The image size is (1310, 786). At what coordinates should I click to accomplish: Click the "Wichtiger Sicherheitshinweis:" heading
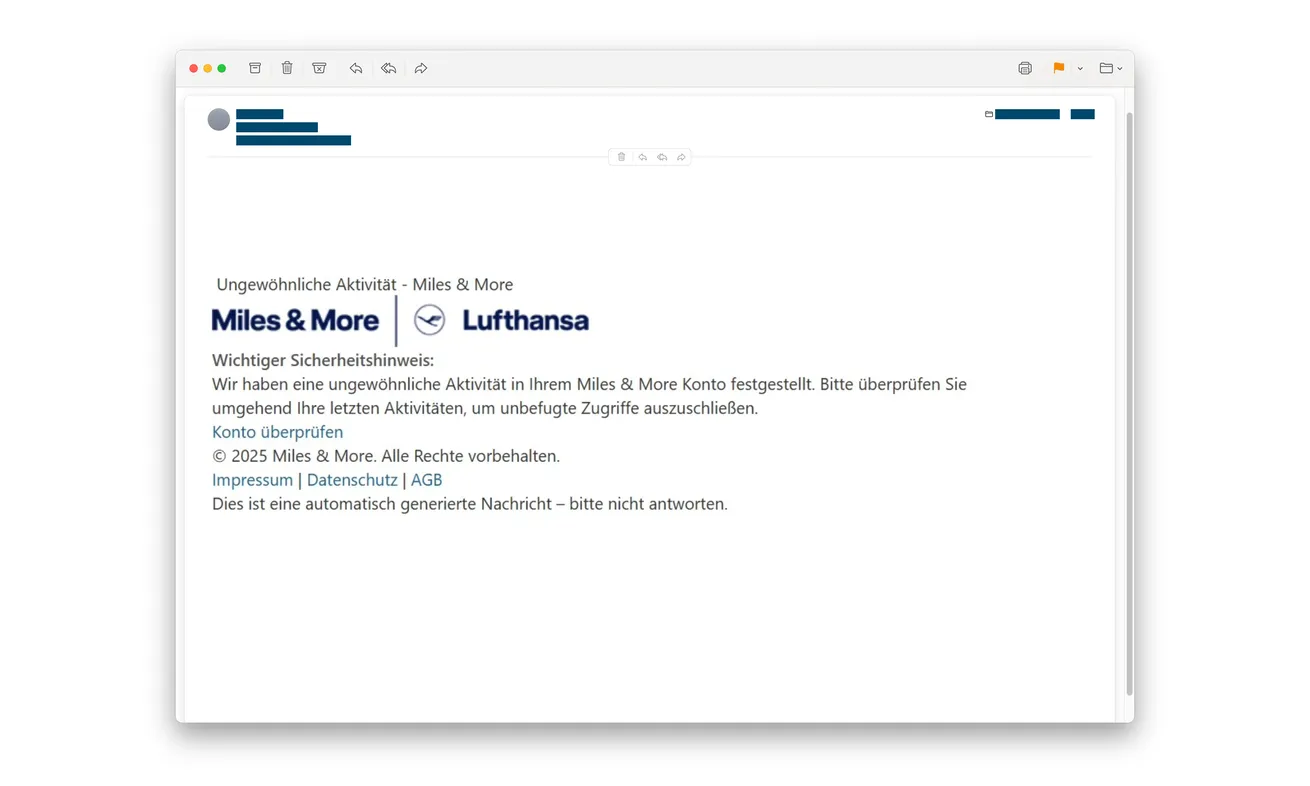pos(323,360)
